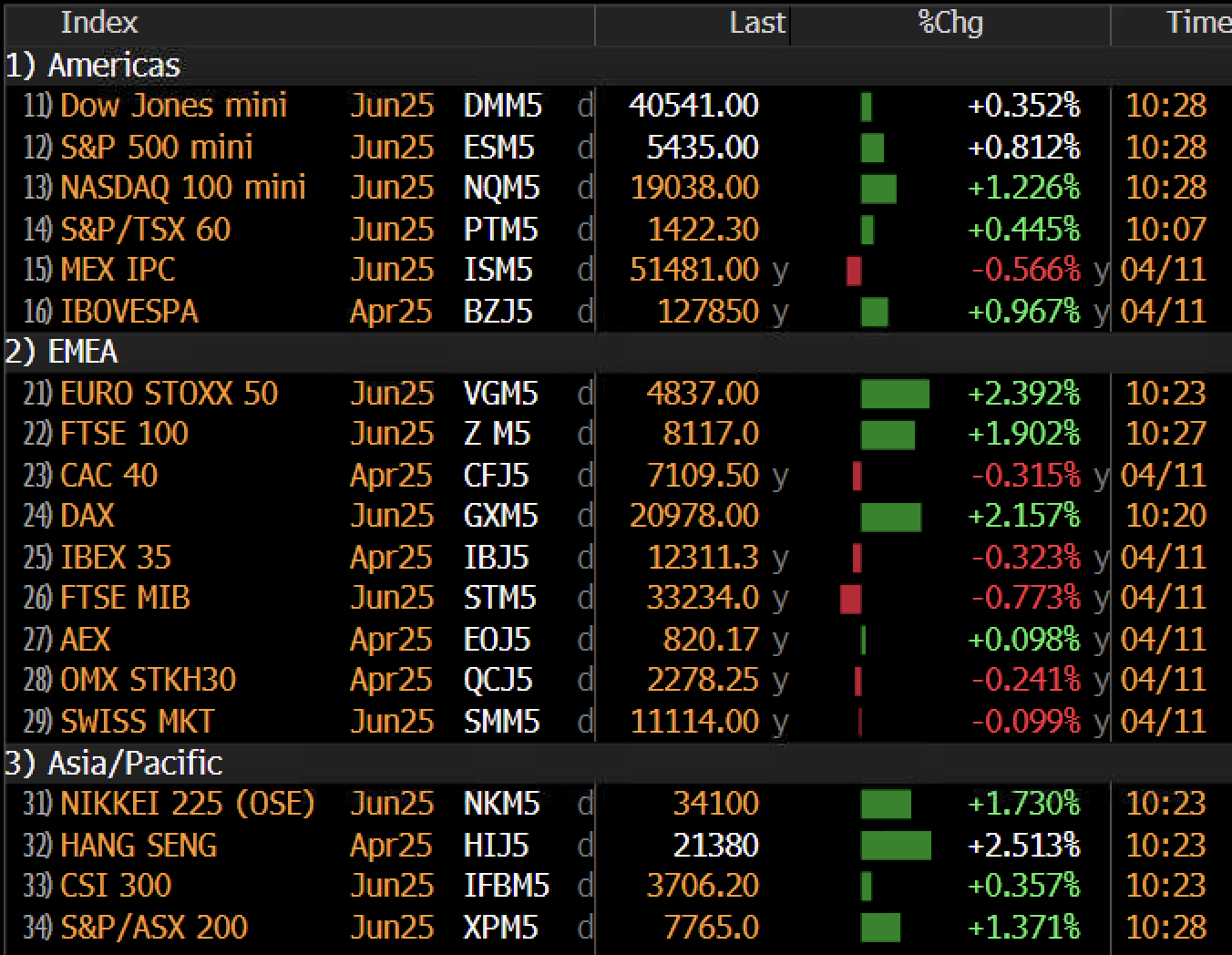
Task: Click DAX last price 20978.00
Action: [x=694, y=516]
